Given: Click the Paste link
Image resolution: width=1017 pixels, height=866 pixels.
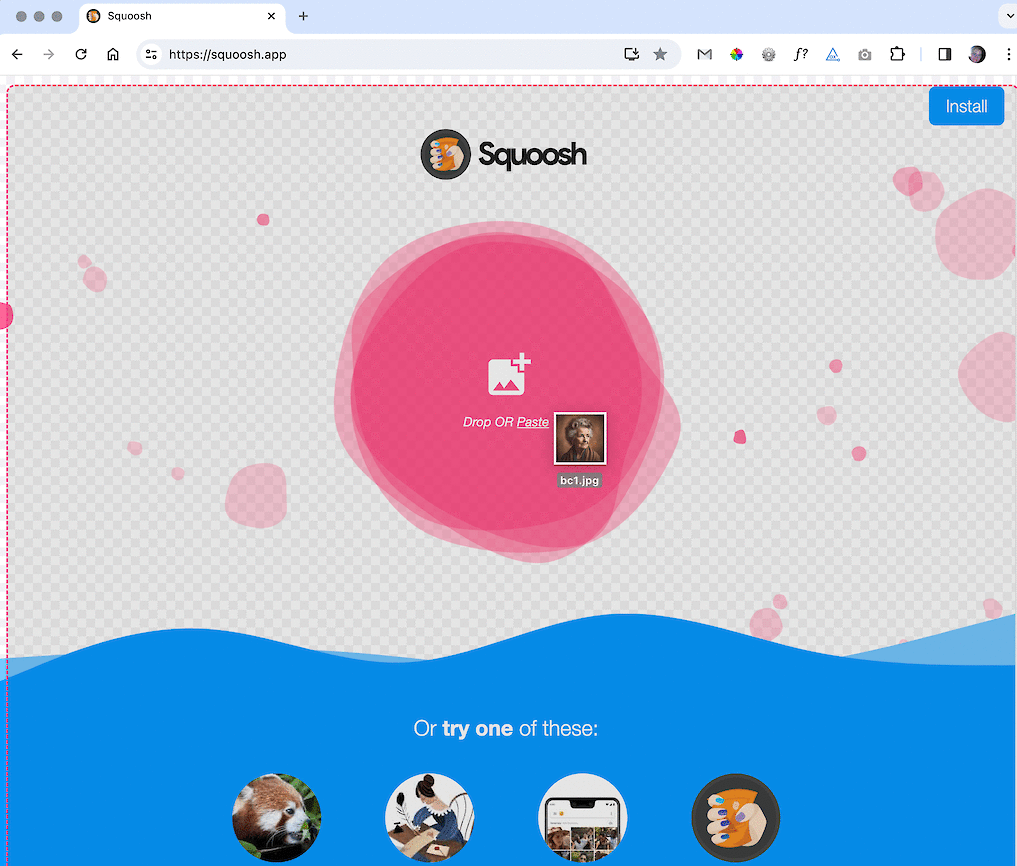Looking at the screenshot, I should 532,422.
